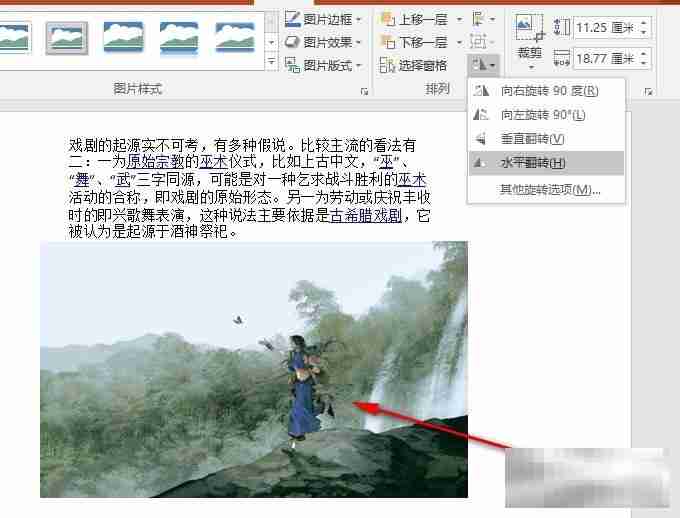Select the waterfall landscape picture
This screenshot has height=518, width=680.
tap(254, 369)
